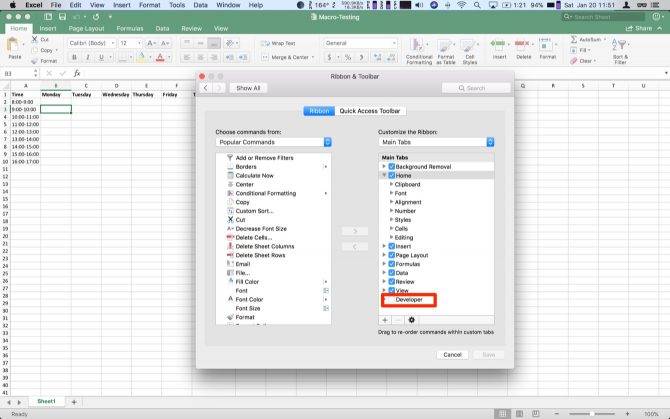Click the save disk icon in the title bar
This screenshot has width=670, height=419.
coord(62,17)
